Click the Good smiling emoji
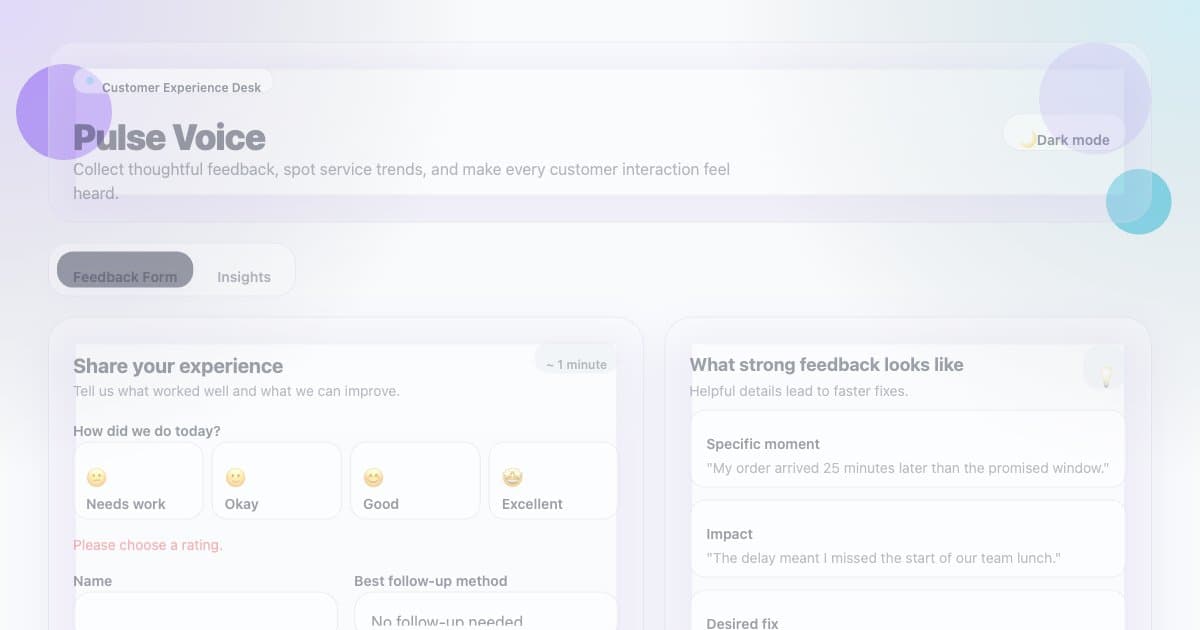Viewport: 1200px width, 630px height. 373,478
